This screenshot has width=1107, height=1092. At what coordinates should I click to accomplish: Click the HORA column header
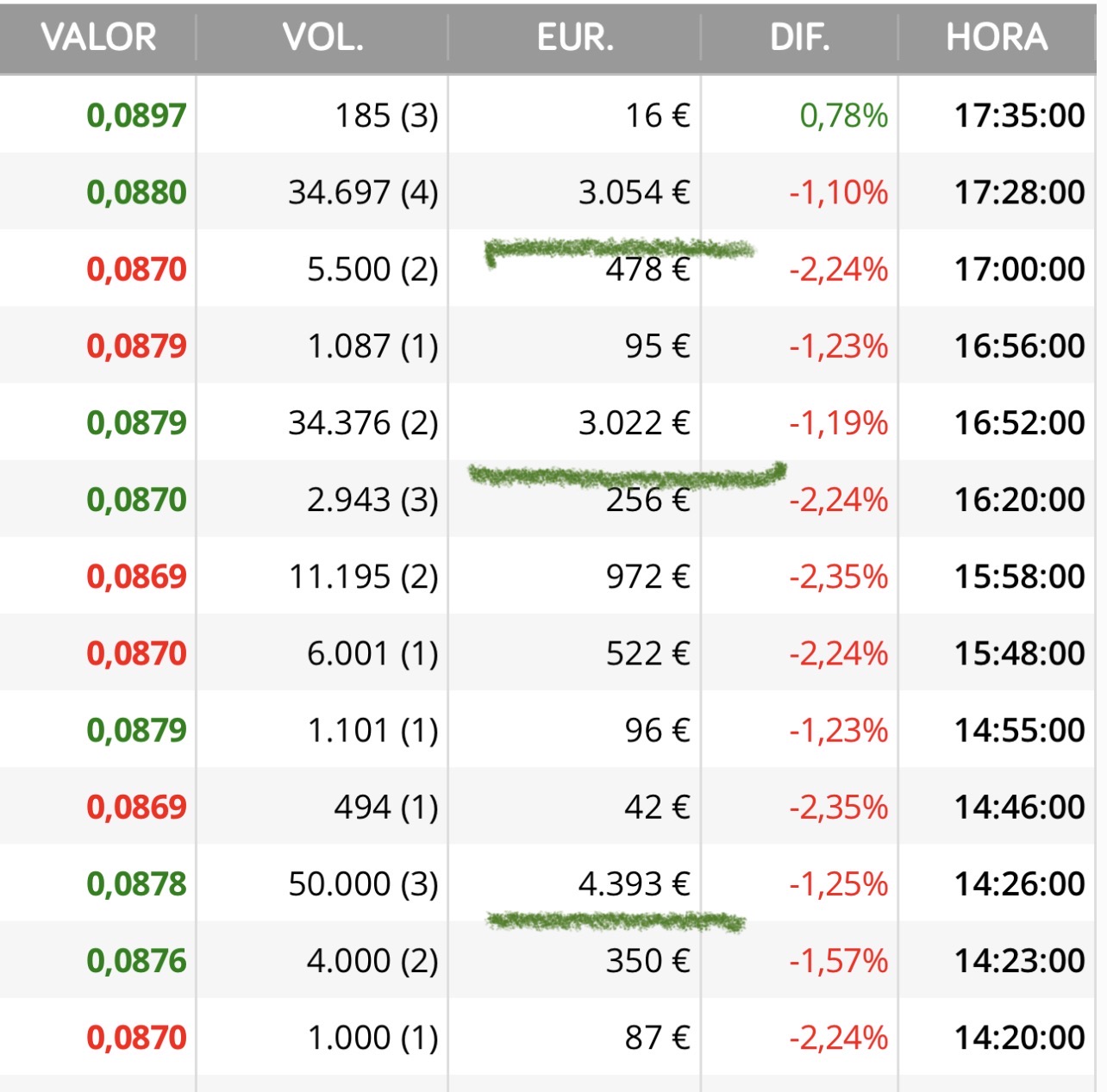tap(997, 38)
